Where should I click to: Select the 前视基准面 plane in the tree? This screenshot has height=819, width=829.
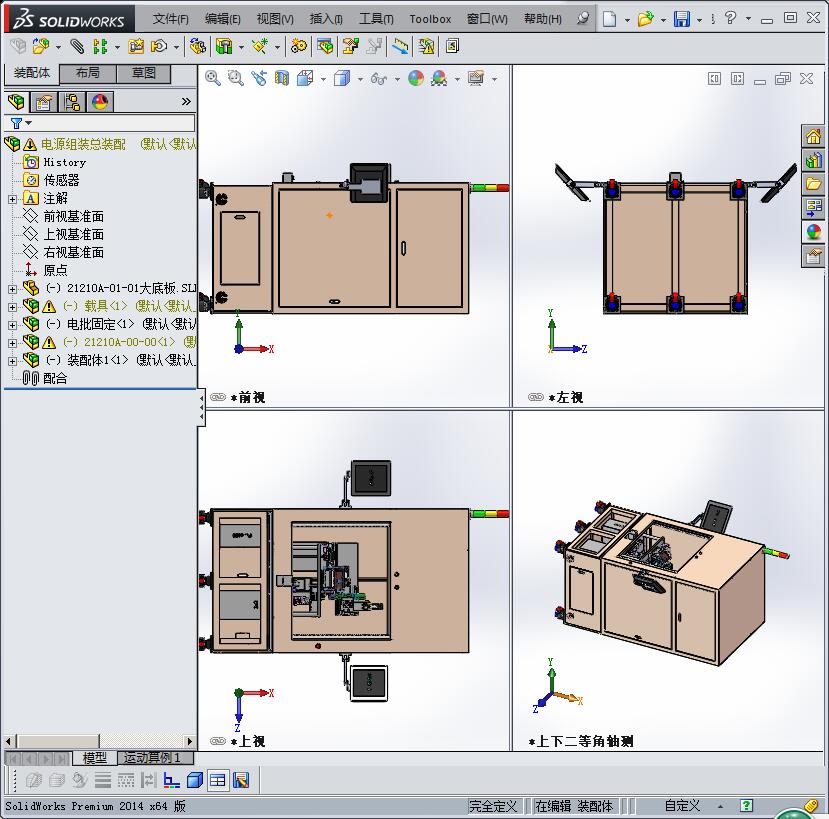(x=73, y=216)
